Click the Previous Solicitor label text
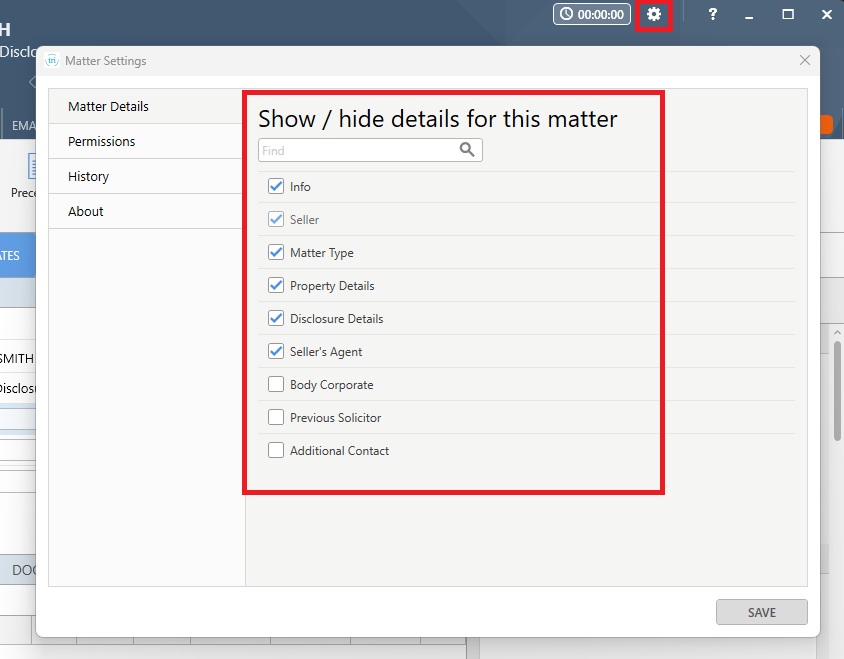Image resolution: width=844 pixels, height=659 pixels. (335, 418)
